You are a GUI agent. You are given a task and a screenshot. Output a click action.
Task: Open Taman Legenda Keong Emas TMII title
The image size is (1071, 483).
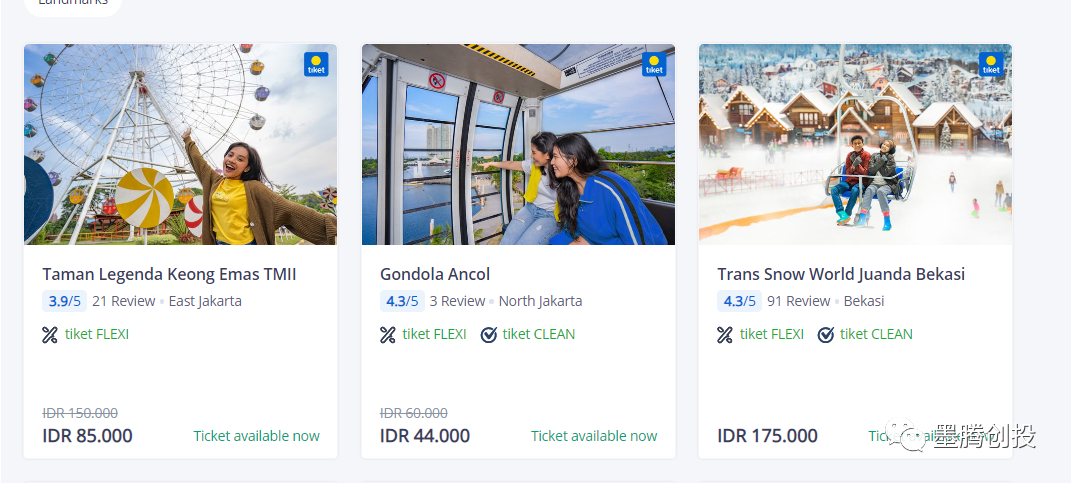pyautogui.click(x=169, y=274)
